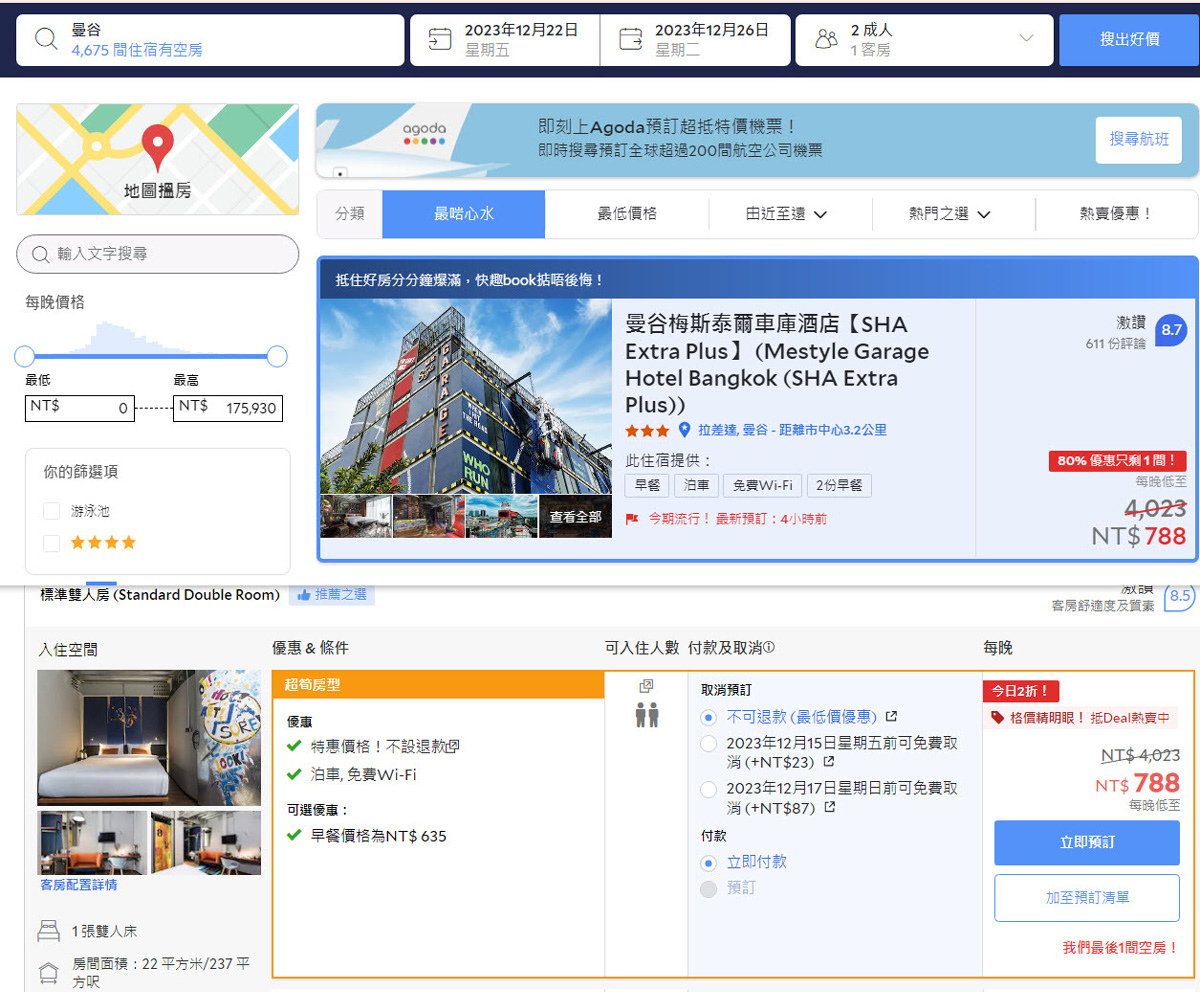This screenshot has width=1200, height=993.
Task: Click the 今日2折！ red badge
Action: (x=1021, y=691)
